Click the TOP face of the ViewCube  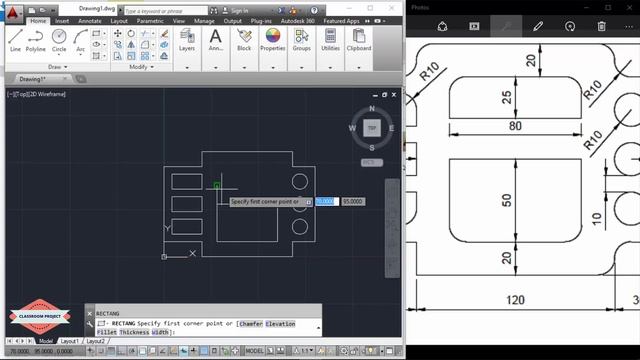[x=372, y=128]
